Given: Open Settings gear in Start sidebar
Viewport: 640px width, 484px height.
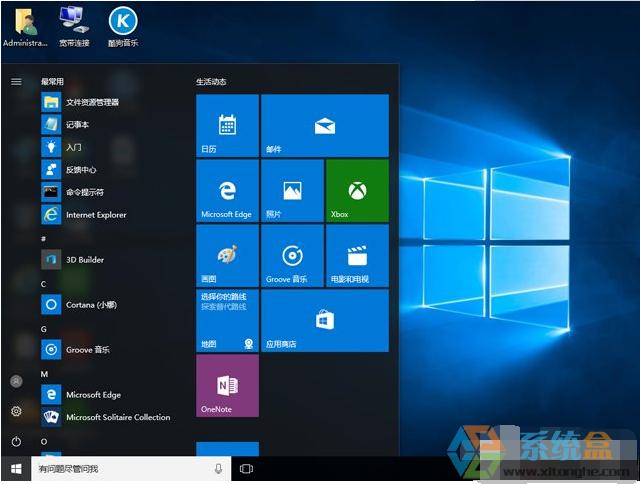Looking at the screenshot, I should coord(16,411).
